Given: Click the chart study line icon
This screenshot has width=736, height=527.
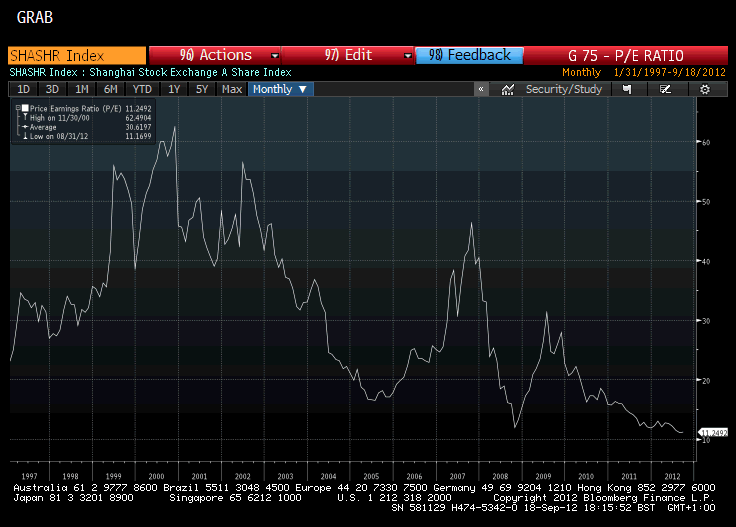Looking at the screenshot, I should pos(507,89).
